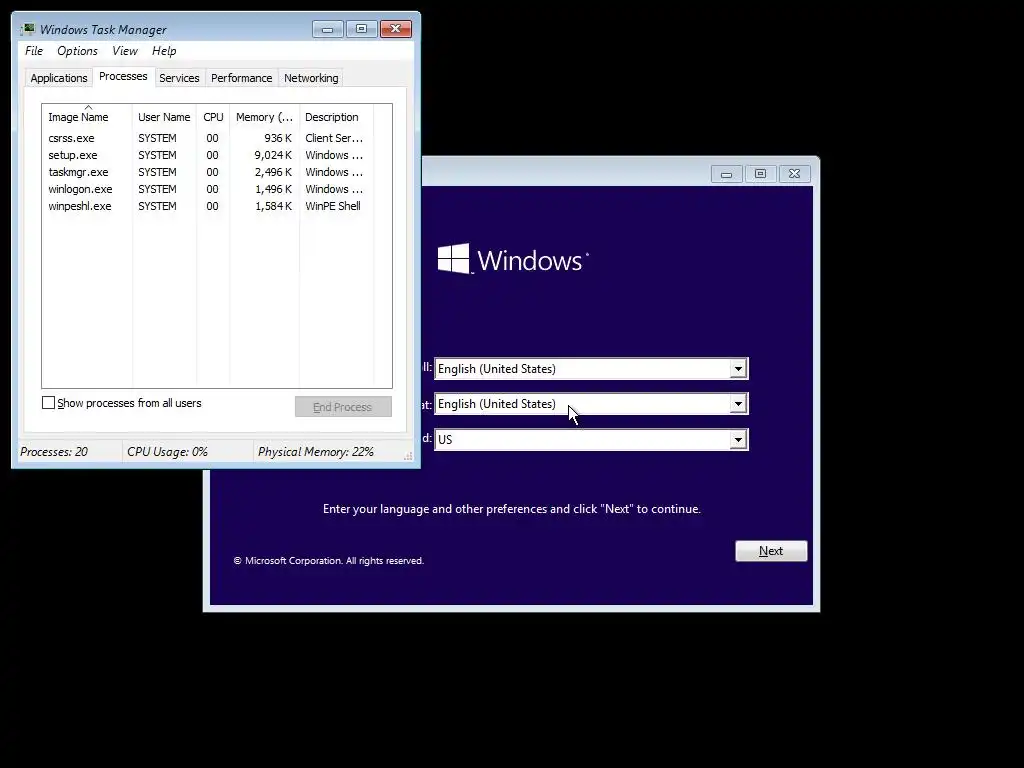The width and height of the screenshot is (1024, 768).
Task: Switch to the Applications tab
Action: (x=59, y=78)
